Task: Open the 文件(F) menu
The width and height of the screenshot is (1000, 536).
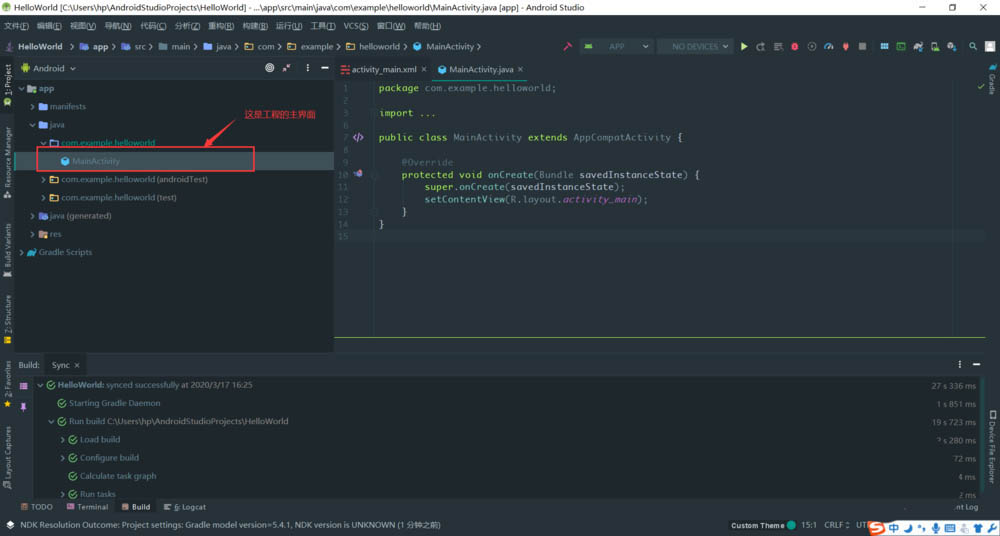Action: coord(17,26)
